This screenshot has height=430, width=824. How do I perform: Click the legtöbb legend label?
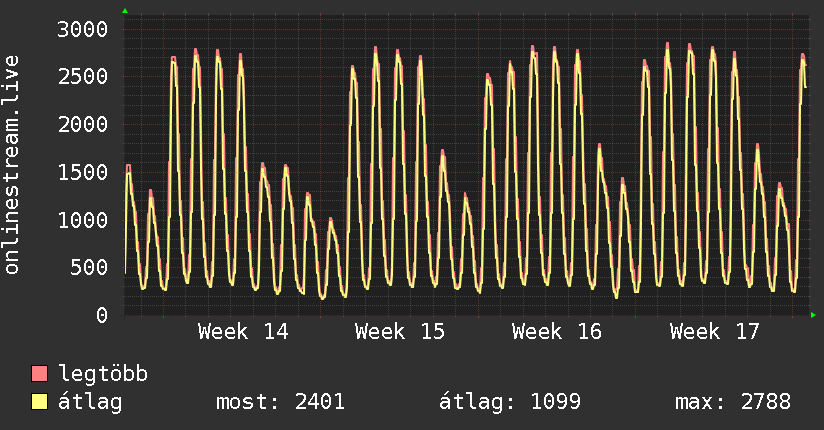[103, 374]
